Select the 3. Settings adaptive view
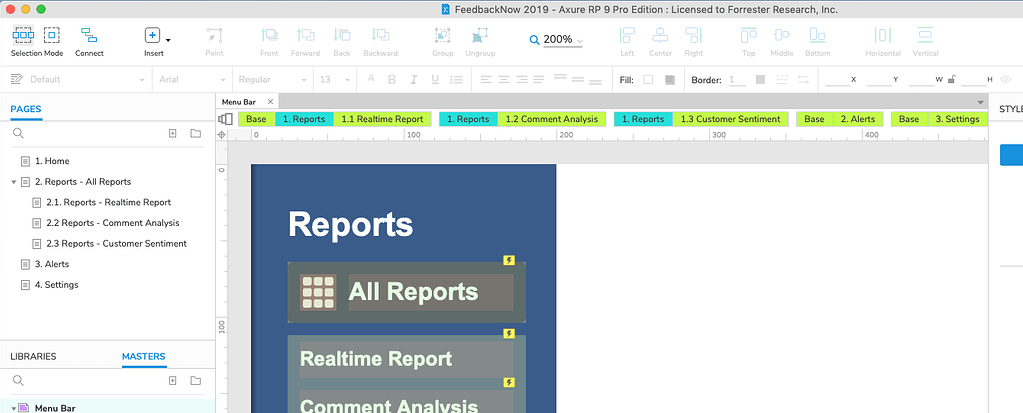 coord(957,119)
